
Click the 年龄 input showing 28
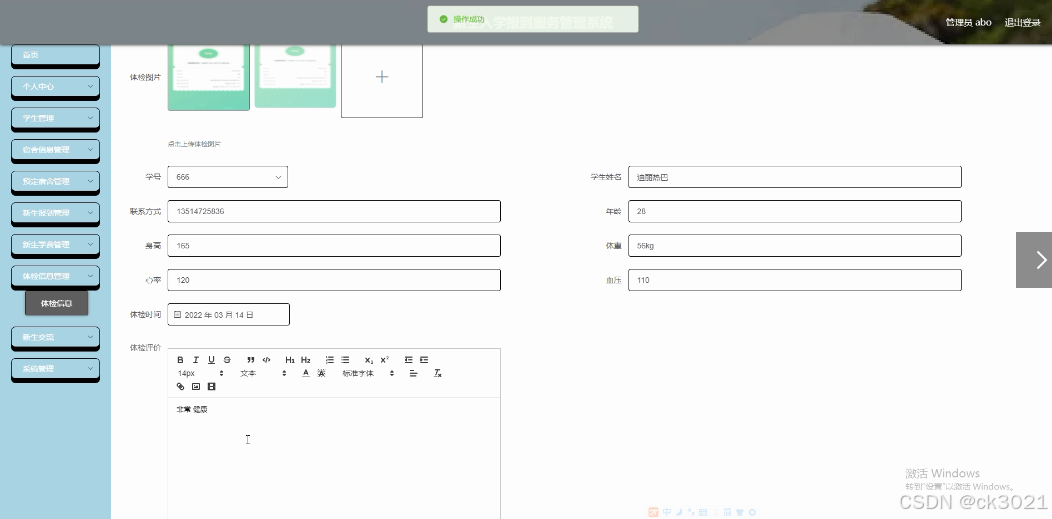tap(794, 211)
